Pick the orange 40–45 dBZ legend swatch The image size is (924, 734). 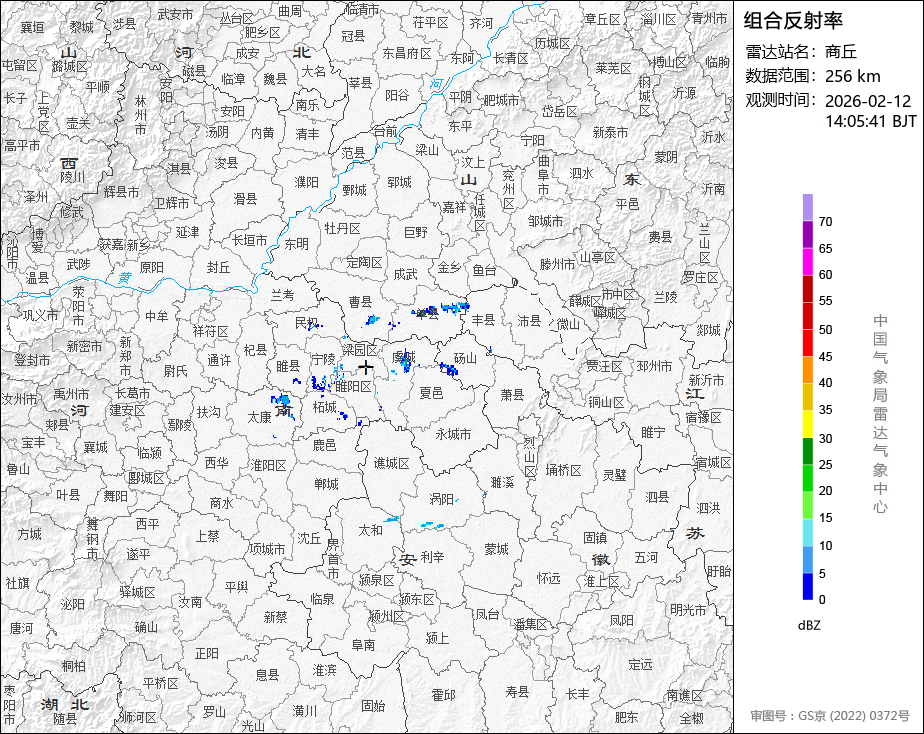tap(807, 370)
